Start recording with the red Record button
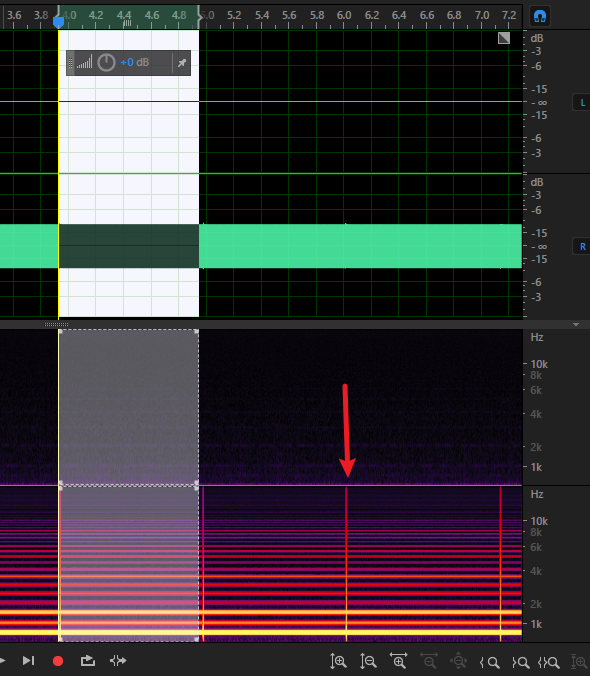The height and width of the screenshot is (676, 590). (58, 661)
